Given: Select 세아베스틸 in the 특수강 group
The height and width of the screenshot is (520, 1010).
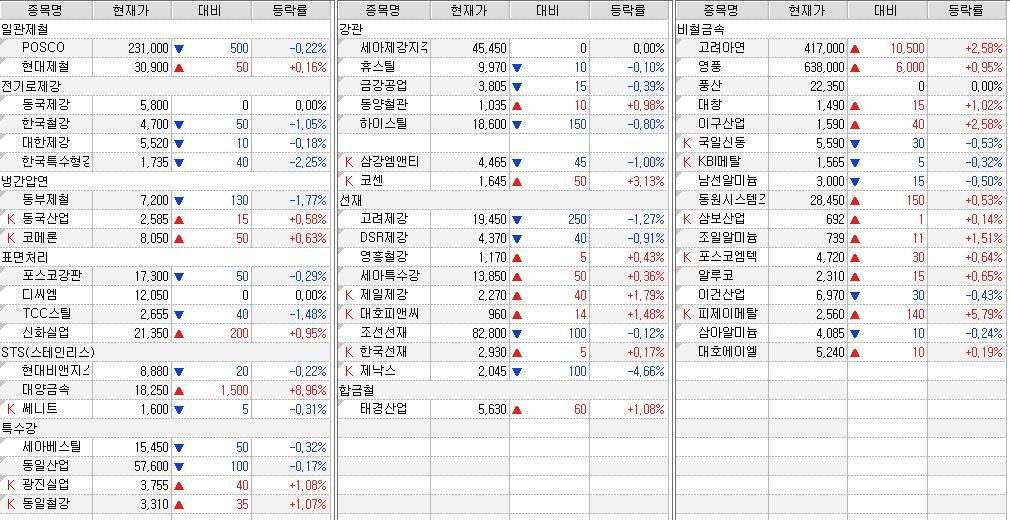Looking at the screenshot, I should click(52, 447).
